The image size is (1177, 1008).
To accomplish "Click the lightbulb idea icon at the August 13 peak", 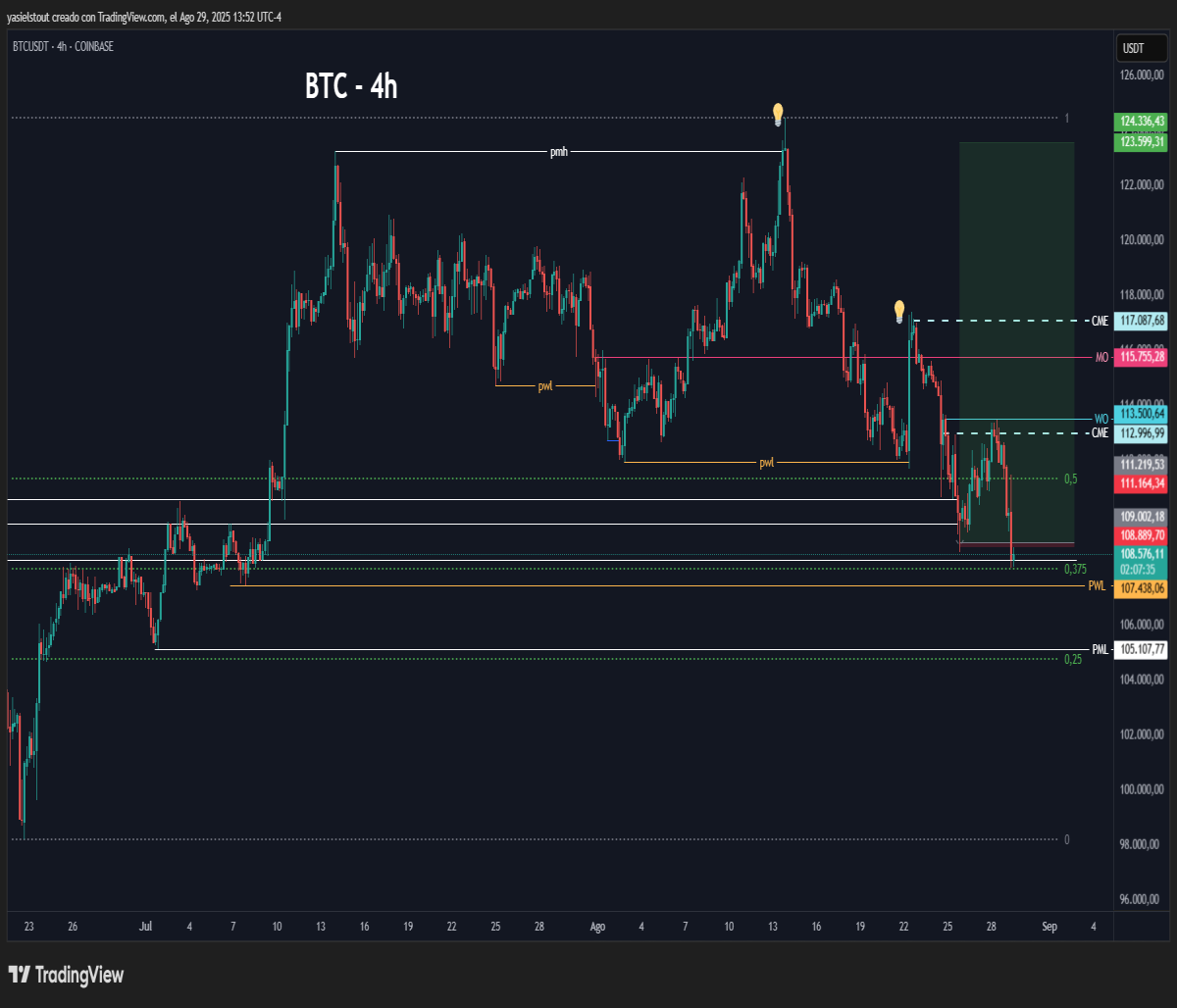I will tap(778, 114).
